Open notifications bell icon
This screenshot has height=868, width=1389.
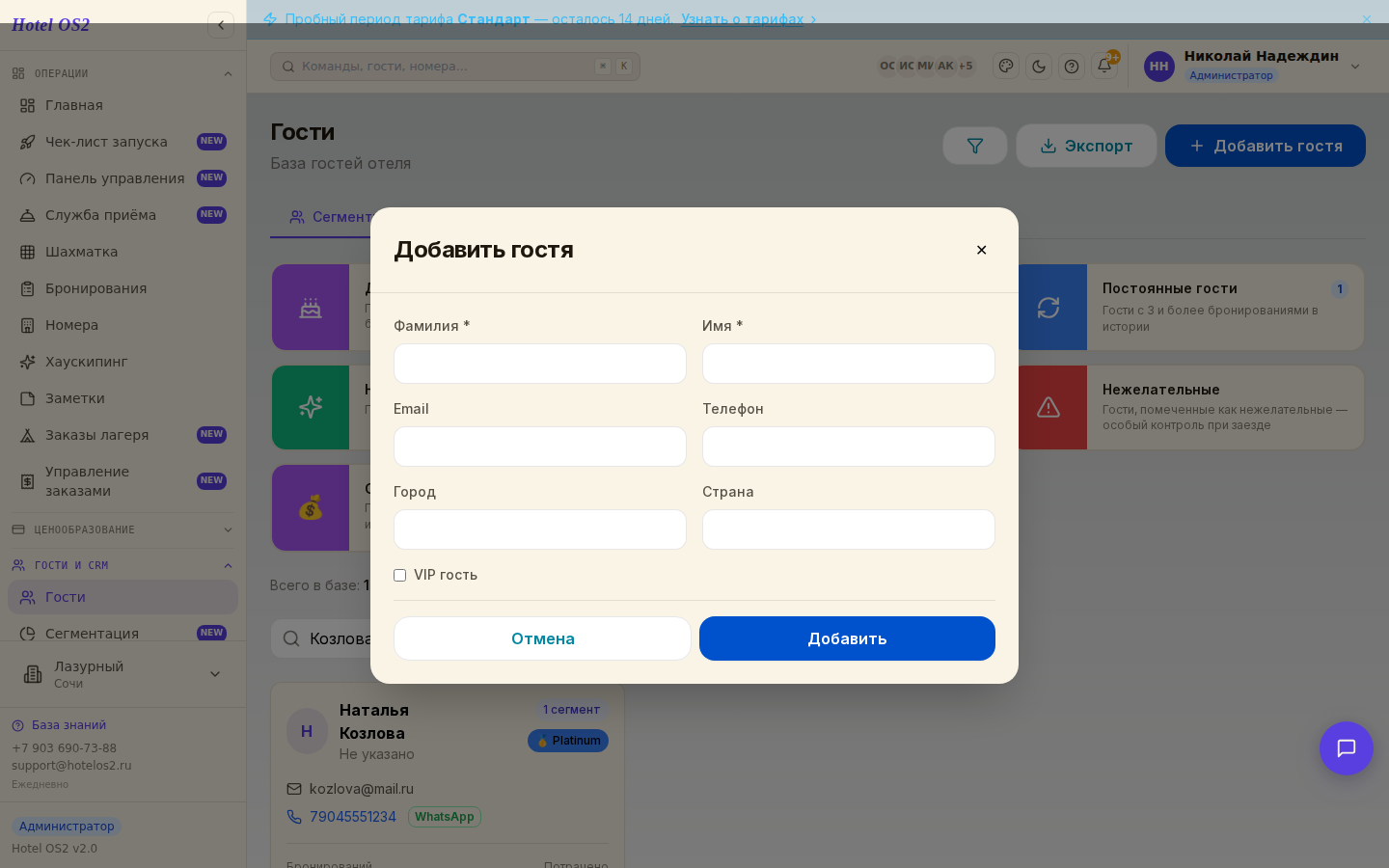[x=1104, y=67]
